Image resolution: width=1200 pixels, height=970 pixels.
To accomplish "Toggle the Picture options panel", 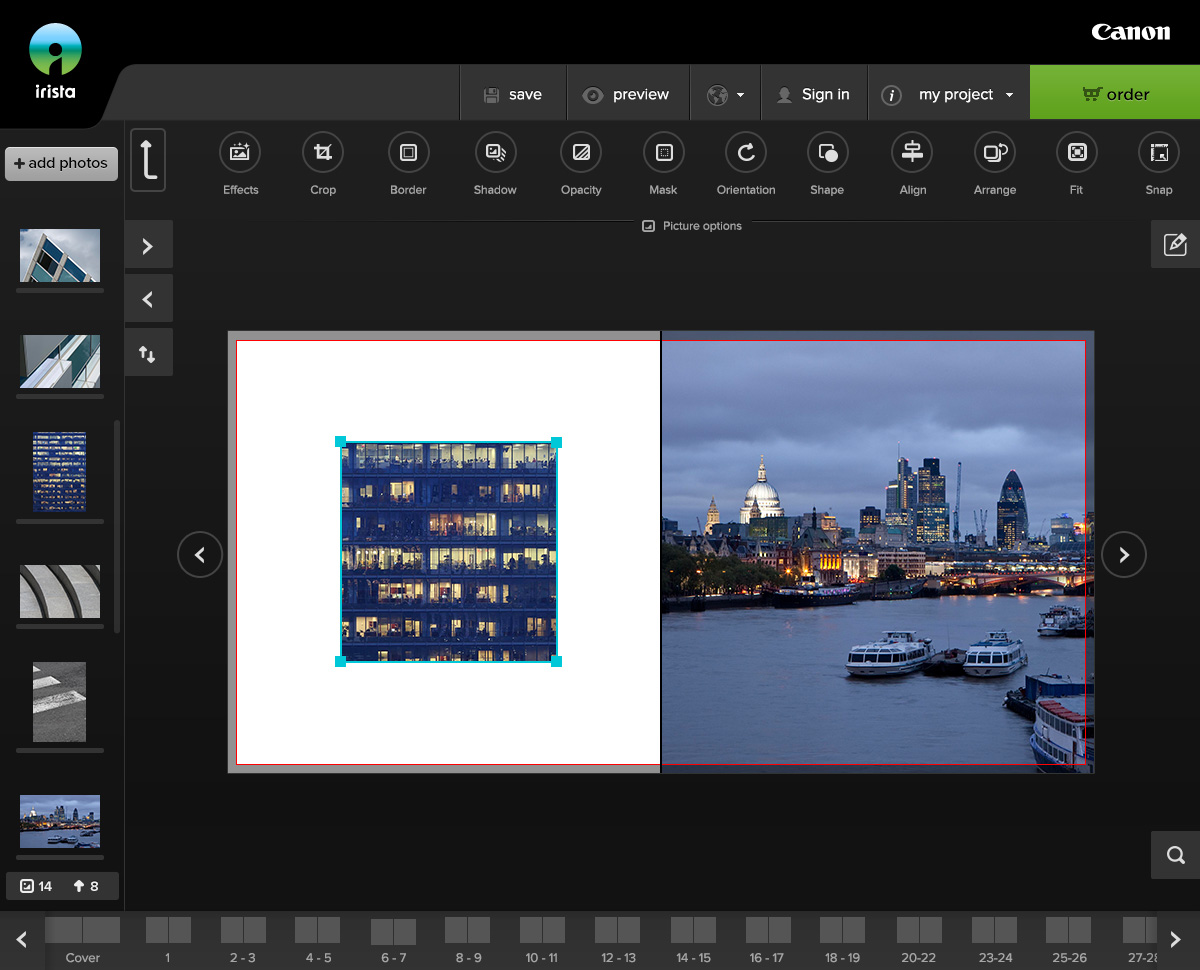I will pos(692,226).
